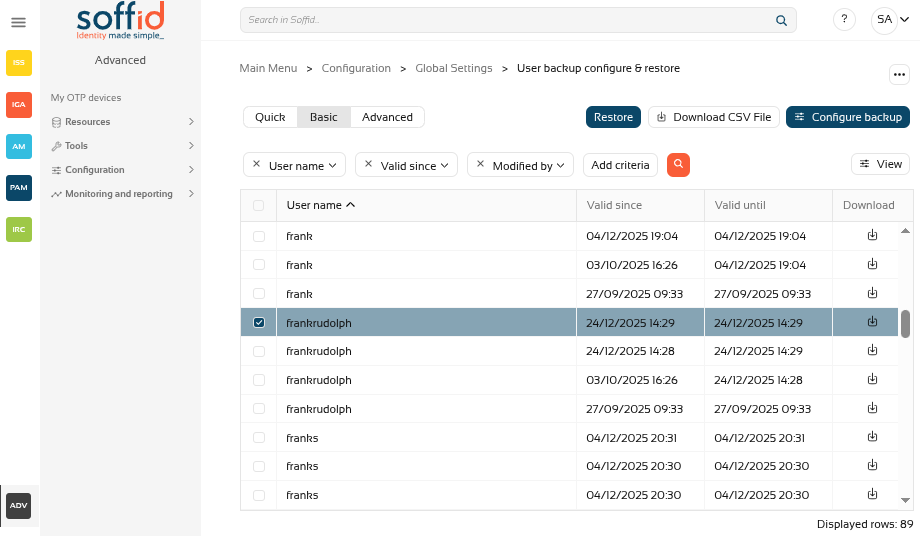This screenshot has height=536, width=920.
Task: Select the ISS module icon in sidebar
Action: [x=19, y=63]
